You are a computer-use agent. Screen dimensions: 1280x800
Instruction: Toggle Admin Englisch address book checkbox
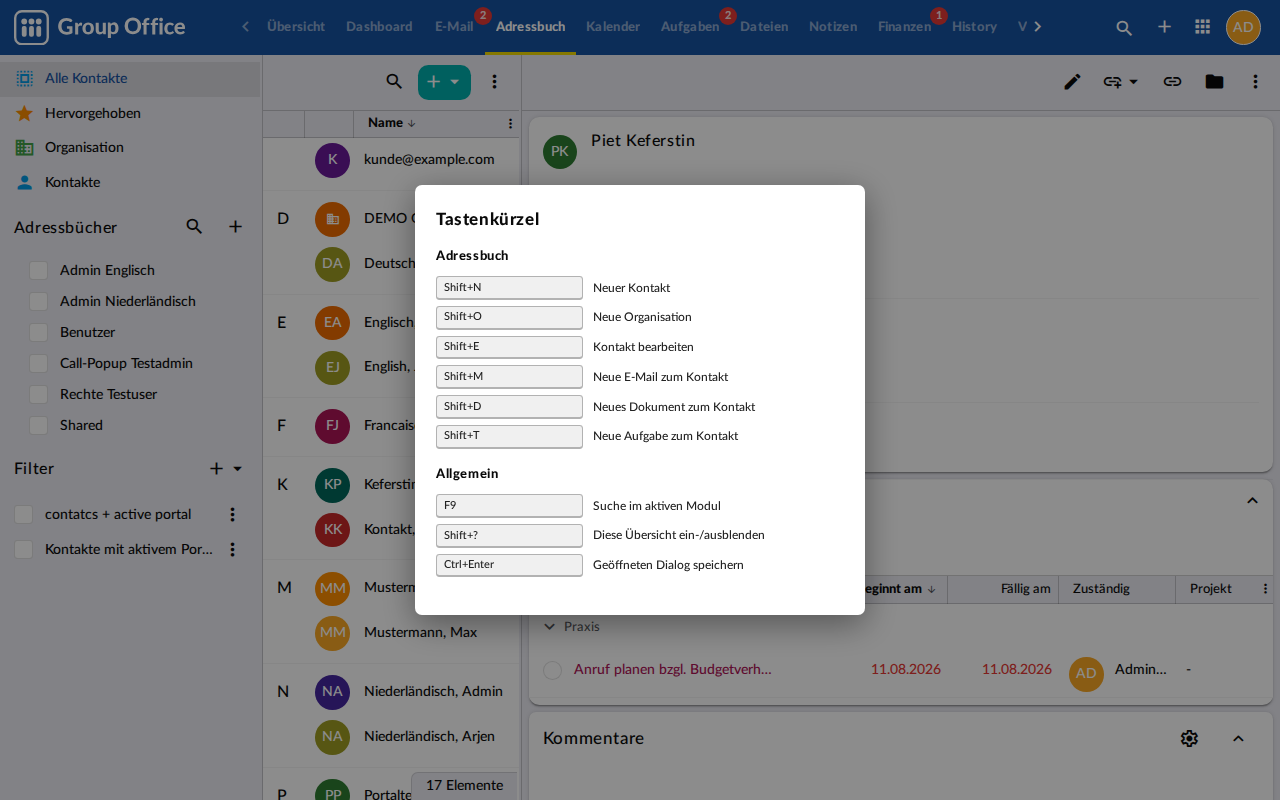point(39,270)
